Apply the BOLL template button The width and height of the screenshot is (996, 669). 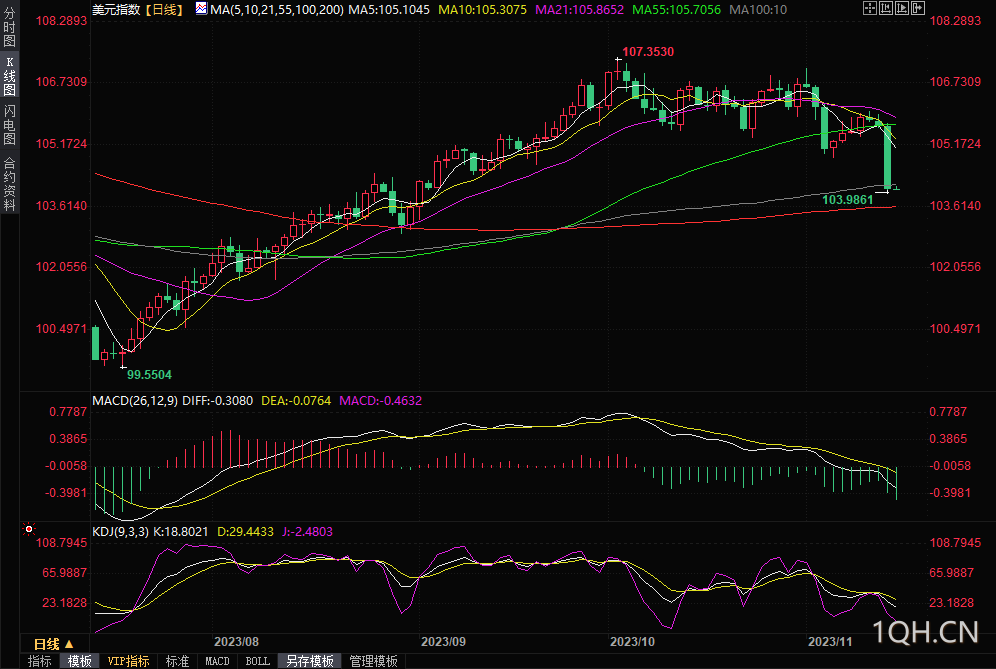click(x=258, y=661)
